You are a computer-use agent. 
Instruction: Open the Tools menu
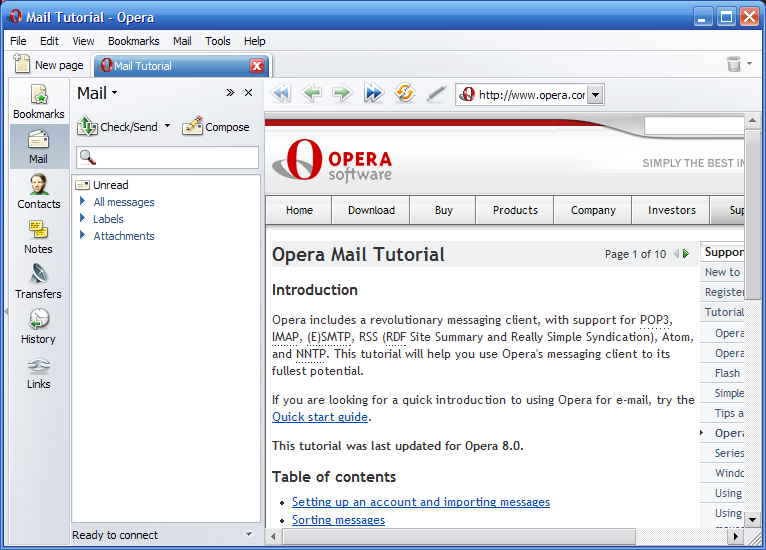[217, 41]
